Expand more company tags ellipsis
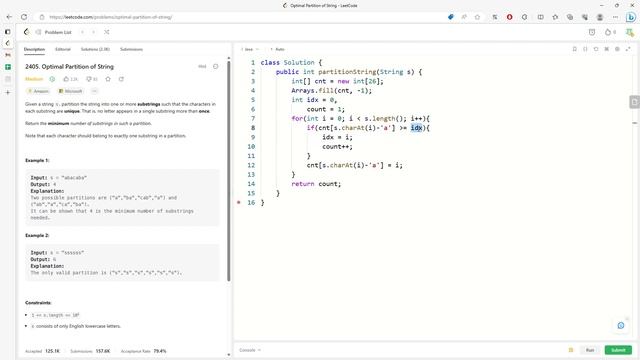Viewport: 640px width, 360px height. (x=94, y=91)
